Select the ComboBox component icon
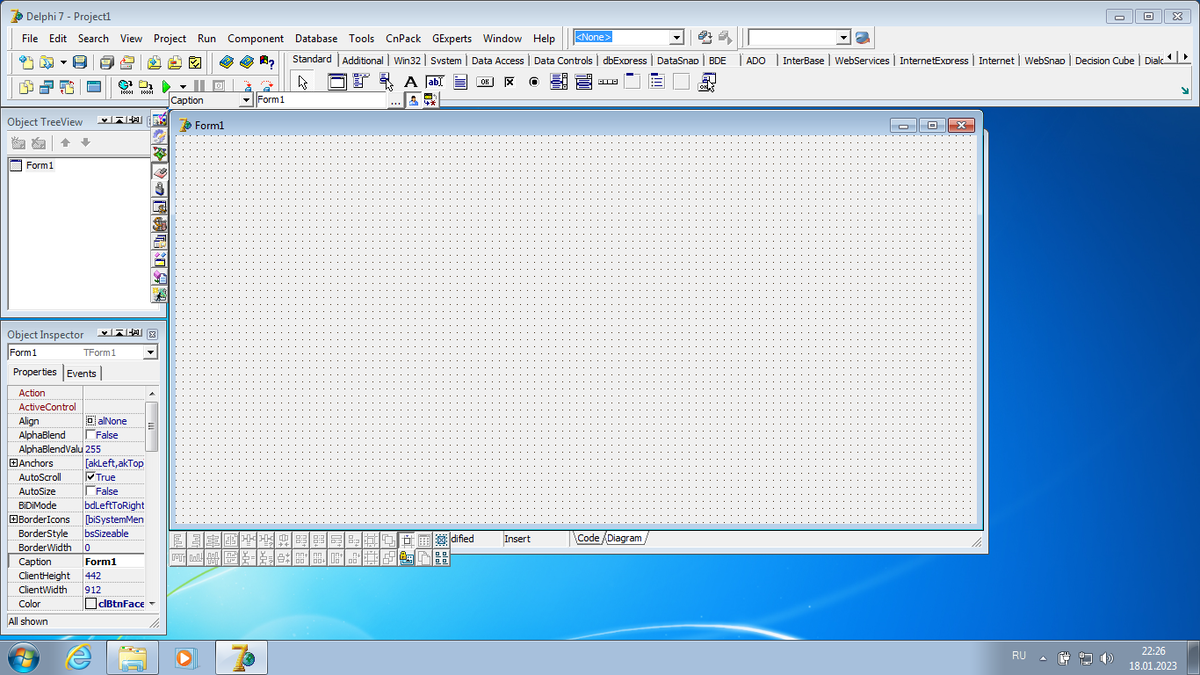 click(583, 82)
